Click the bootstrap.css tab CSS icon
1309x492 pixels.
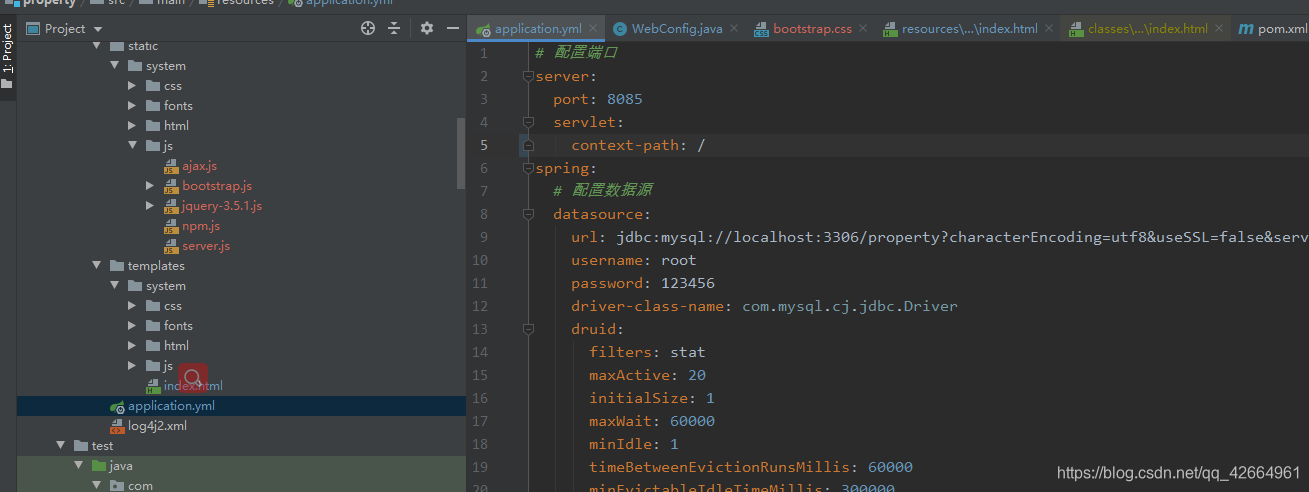coord(761,29)
